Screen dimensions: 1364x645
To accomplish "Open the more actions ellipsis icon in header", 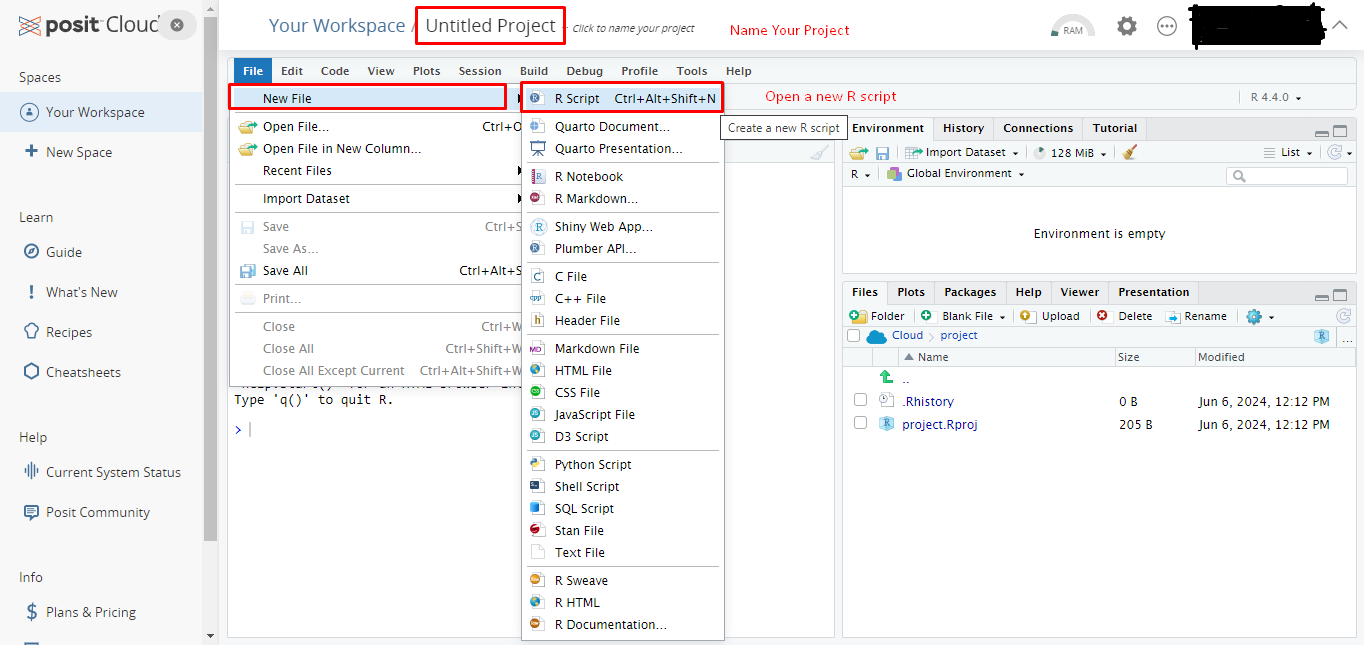I will (1167, 27).
